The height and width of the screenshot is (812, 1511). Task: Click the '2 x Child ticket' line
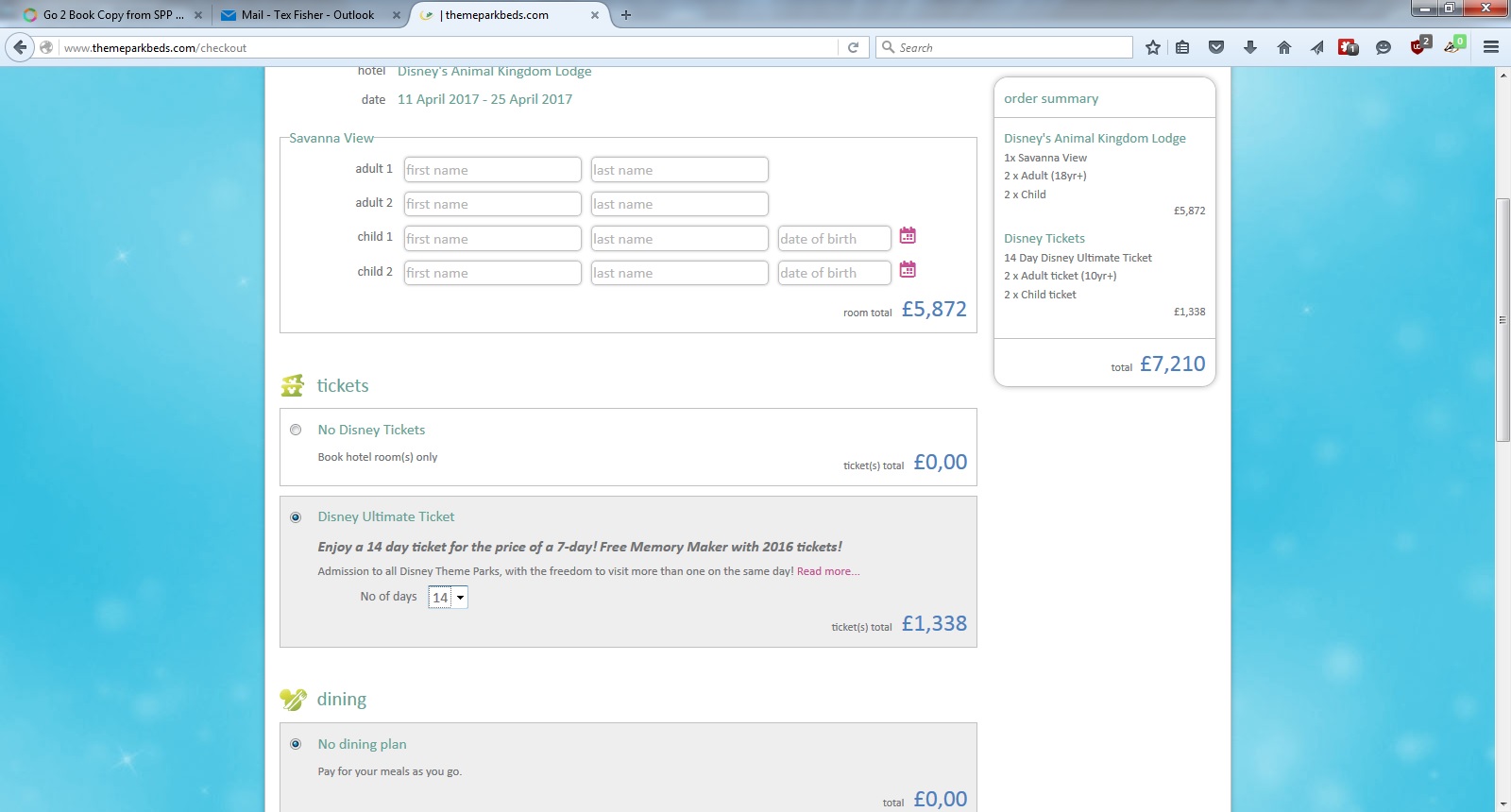(x=1040, y=295)
